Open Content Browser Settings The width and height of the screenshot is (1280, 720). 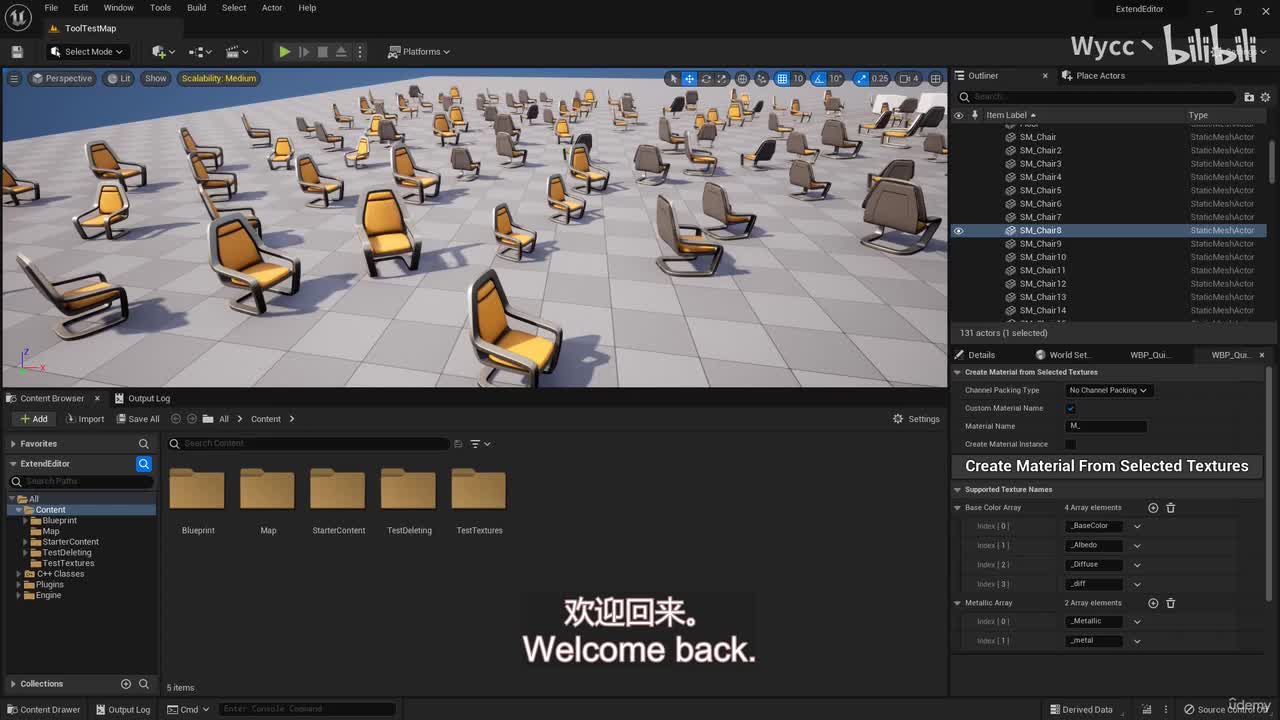[916, 419]
